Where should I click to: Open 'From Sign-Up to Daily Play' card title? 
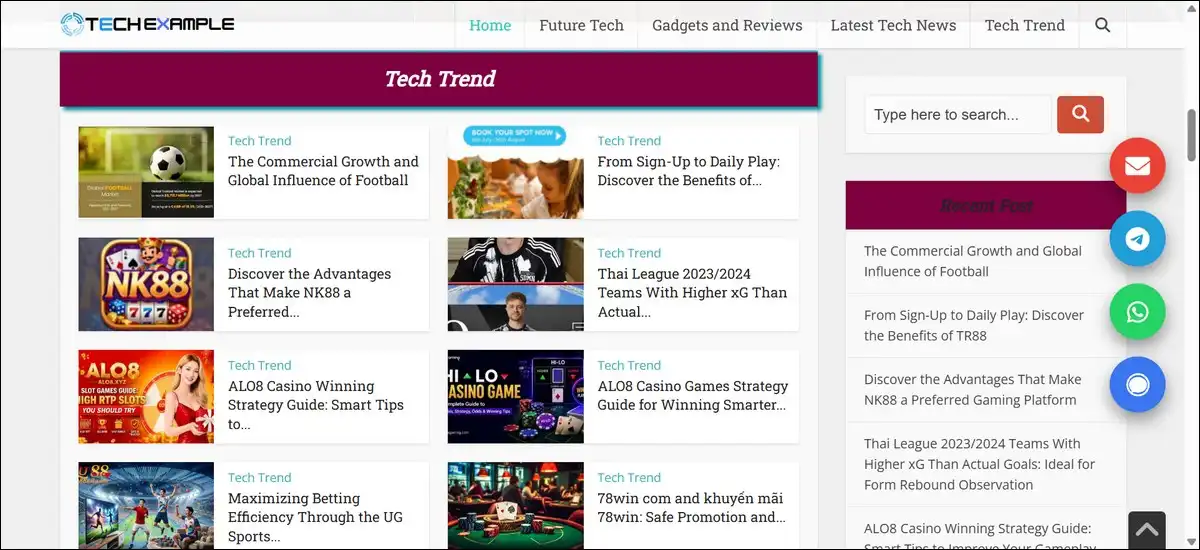pyautogui.click(x=688, y=171)
